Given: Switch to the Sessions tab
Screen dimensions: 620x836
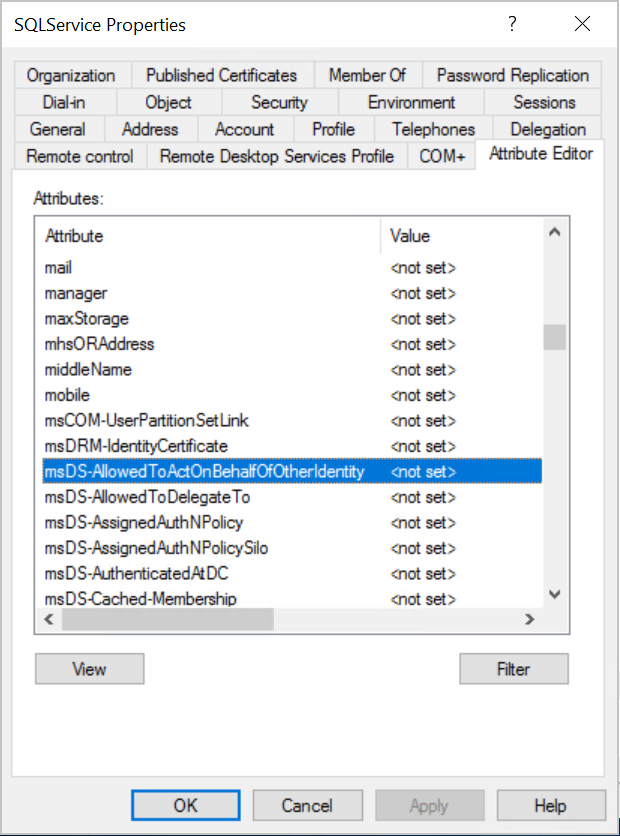Looking at the screenshot, I should [544, 101].
